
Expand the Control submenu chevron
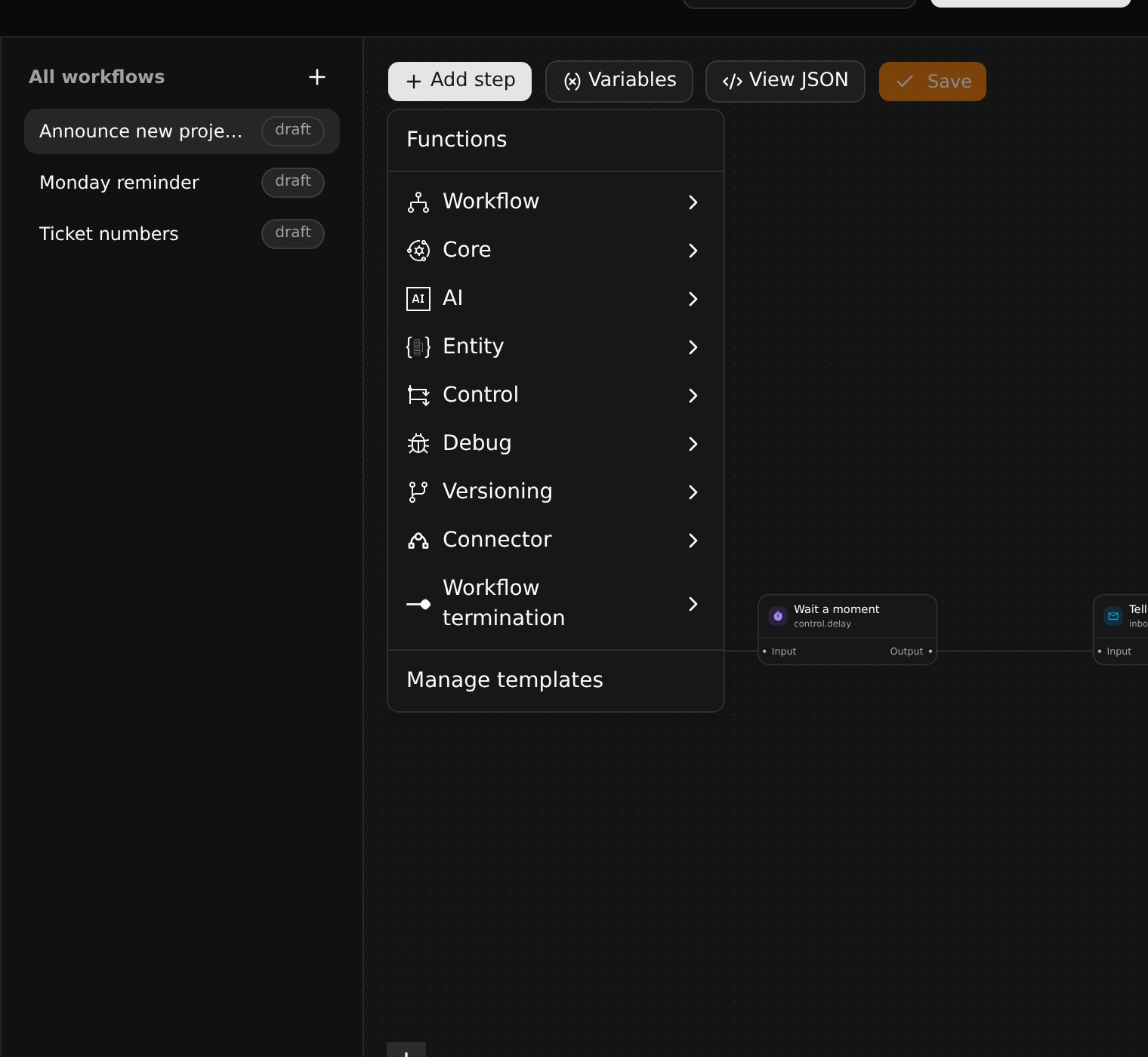[693, 395]
